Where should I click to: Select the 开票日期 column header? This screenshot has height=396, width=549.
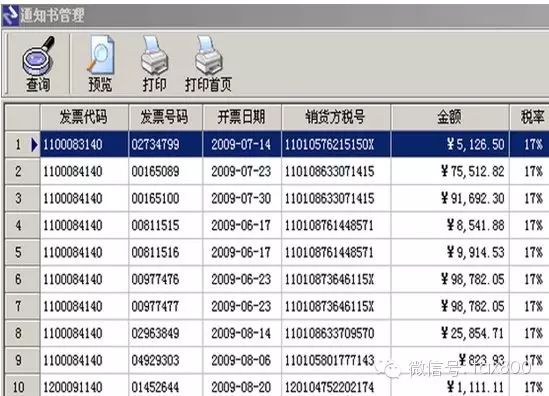[242, 117]
